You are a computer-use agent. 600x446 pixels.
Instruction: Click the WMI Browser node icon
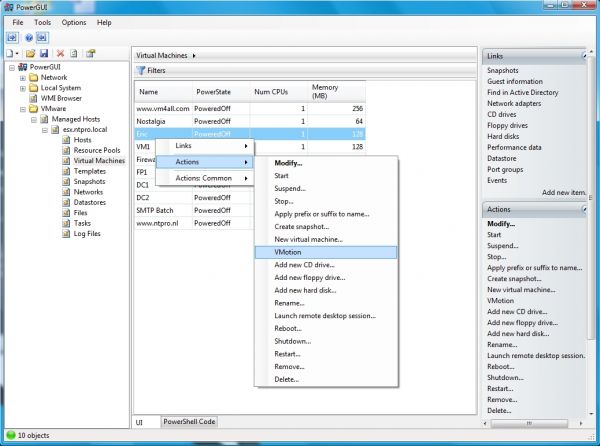33,98
